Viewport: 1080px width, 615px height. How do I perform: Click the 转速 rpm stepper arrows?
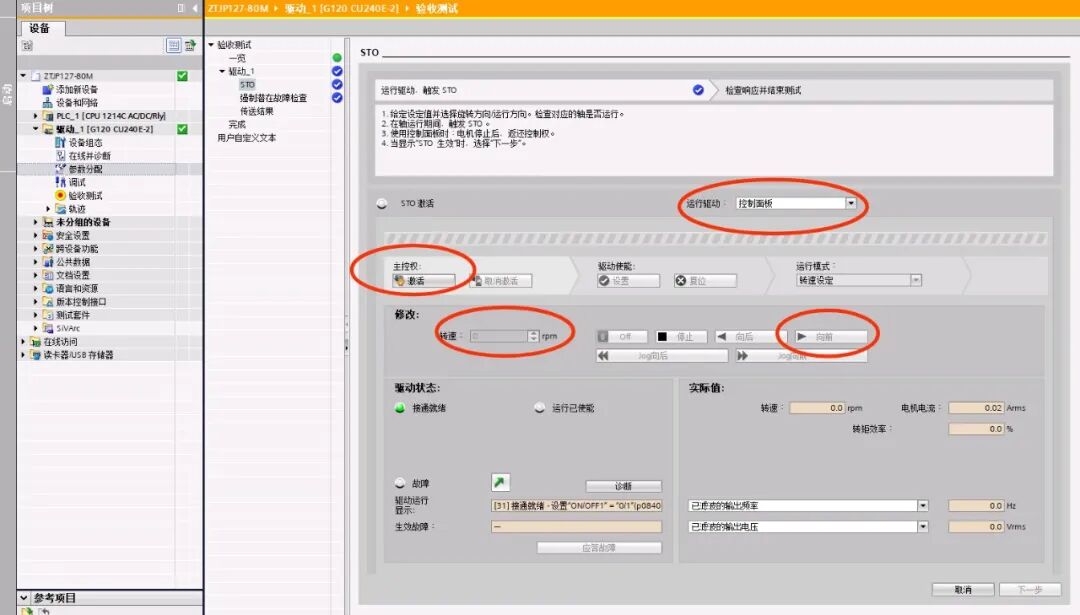tap(533, 336)
